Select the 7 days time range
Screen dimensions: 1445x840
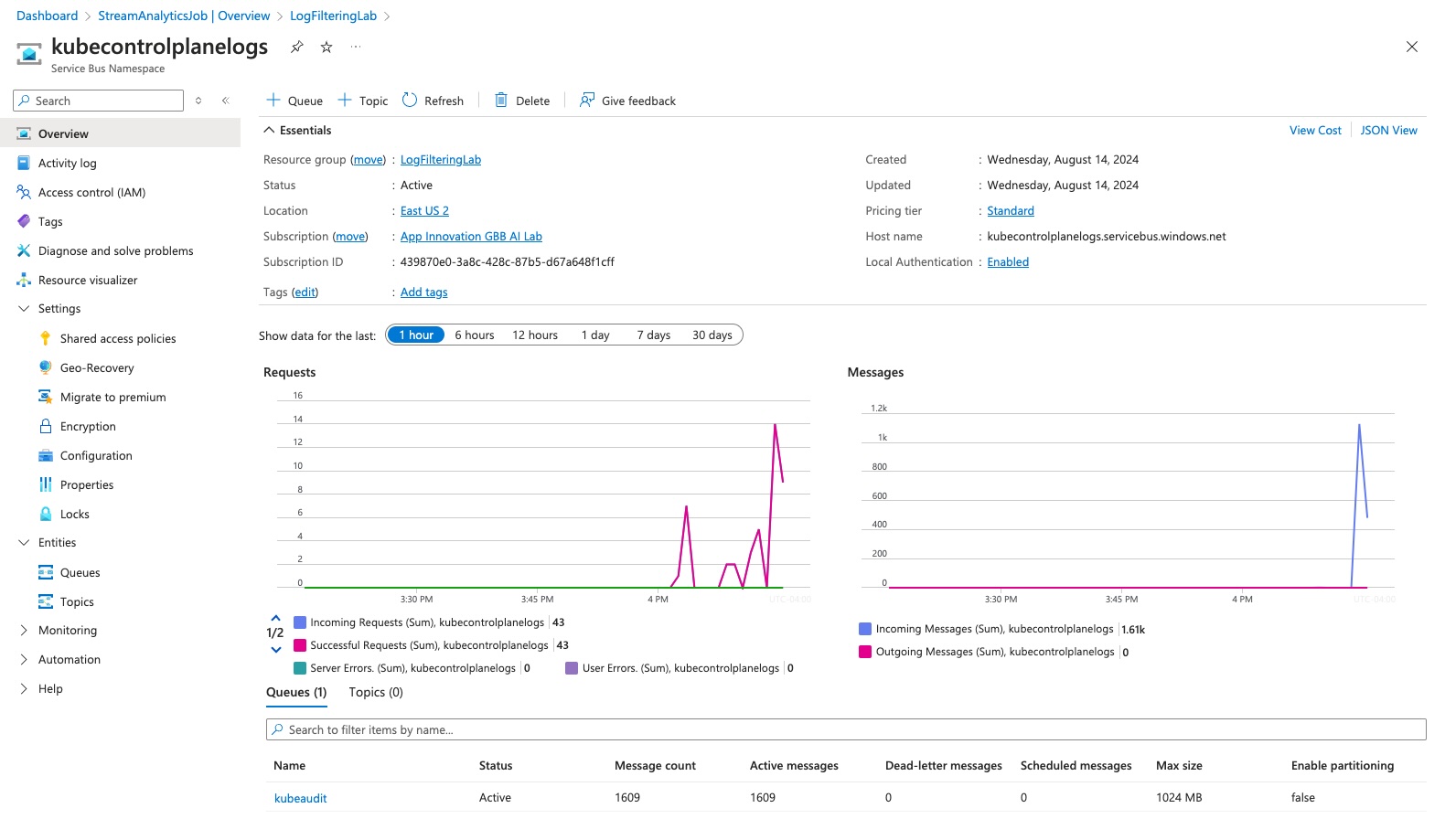pos(654,335)
